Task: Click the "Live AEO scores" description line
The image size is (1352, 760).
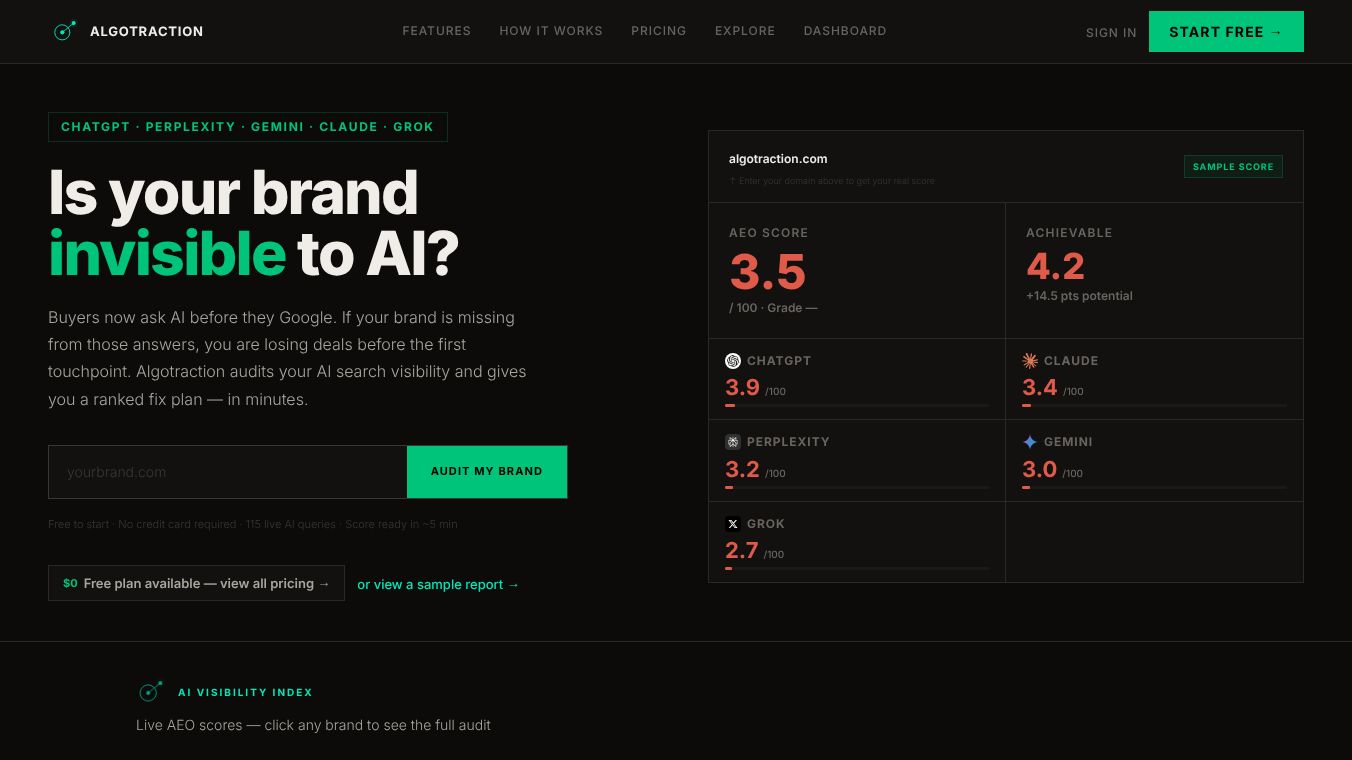Action: coord(313,725)
